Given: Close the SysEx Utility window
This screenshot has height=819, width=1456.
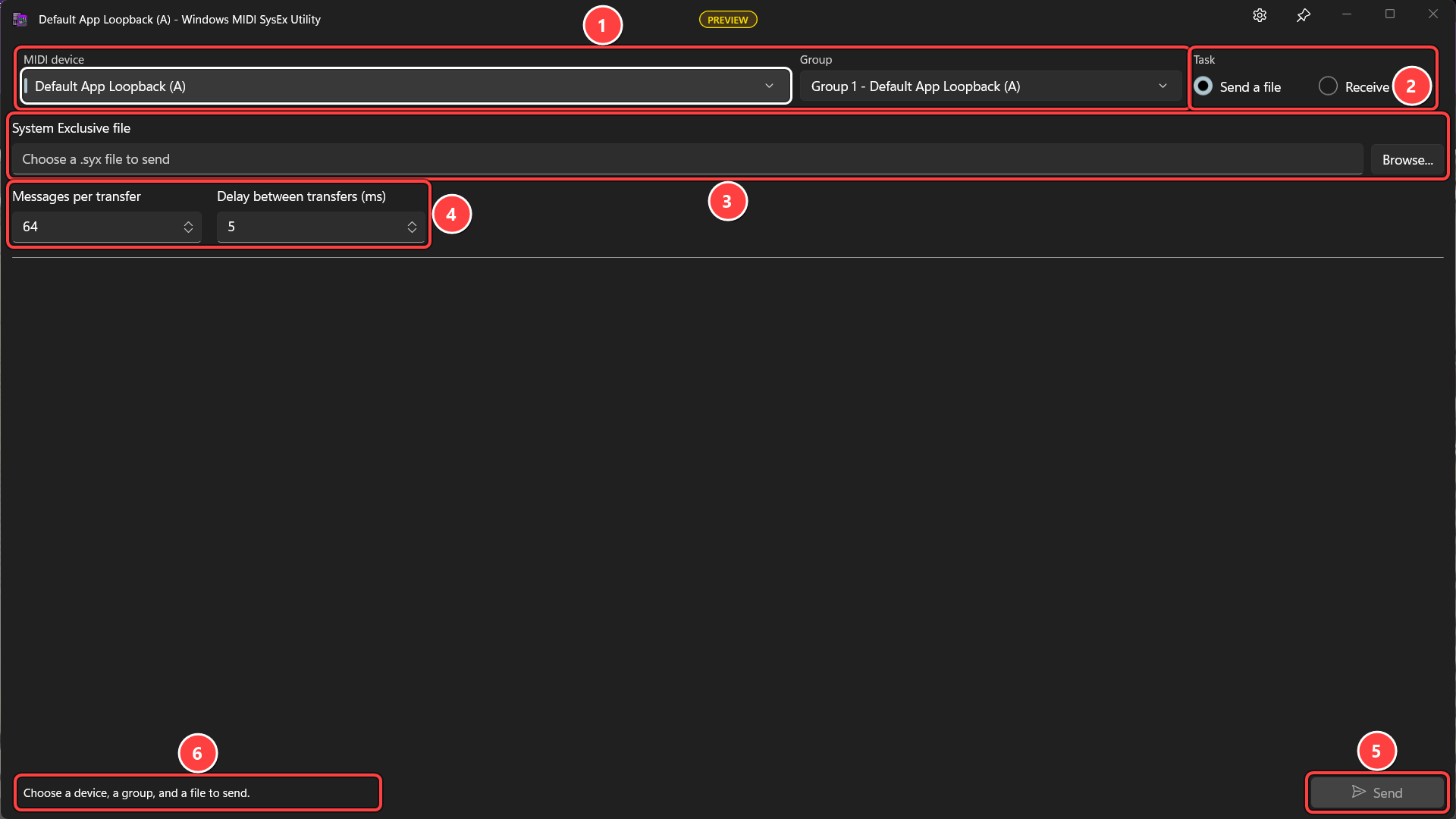Looking at the screenshot, I should coord(1433,14).
